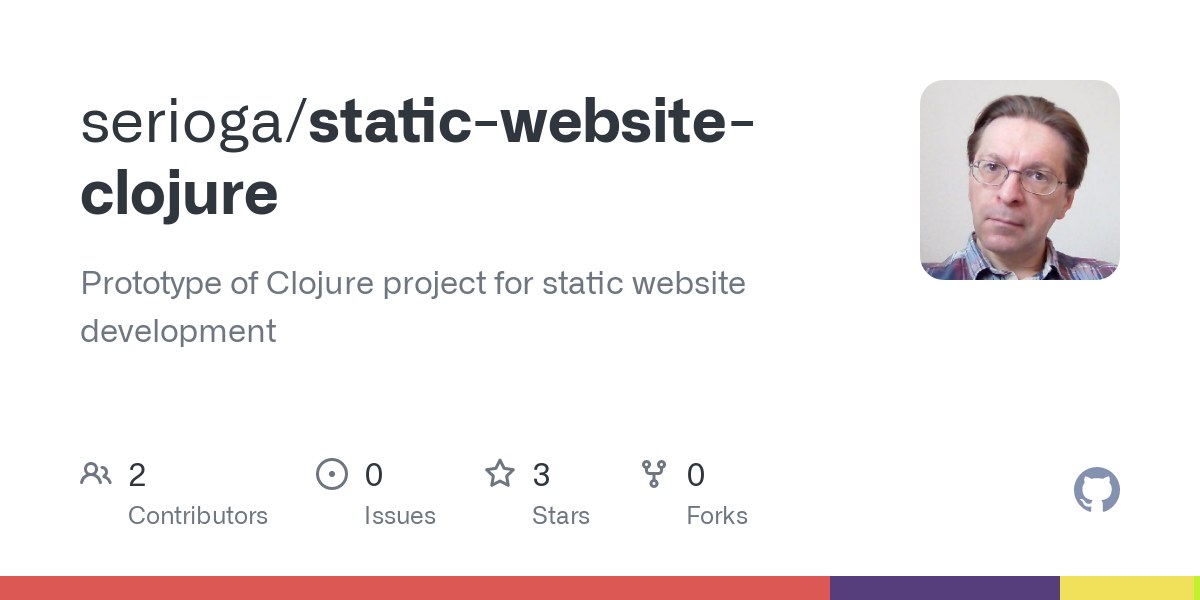The image size is (1200, 600).
Task: Click the purple language bar segment
Action: tap(944, 588)
